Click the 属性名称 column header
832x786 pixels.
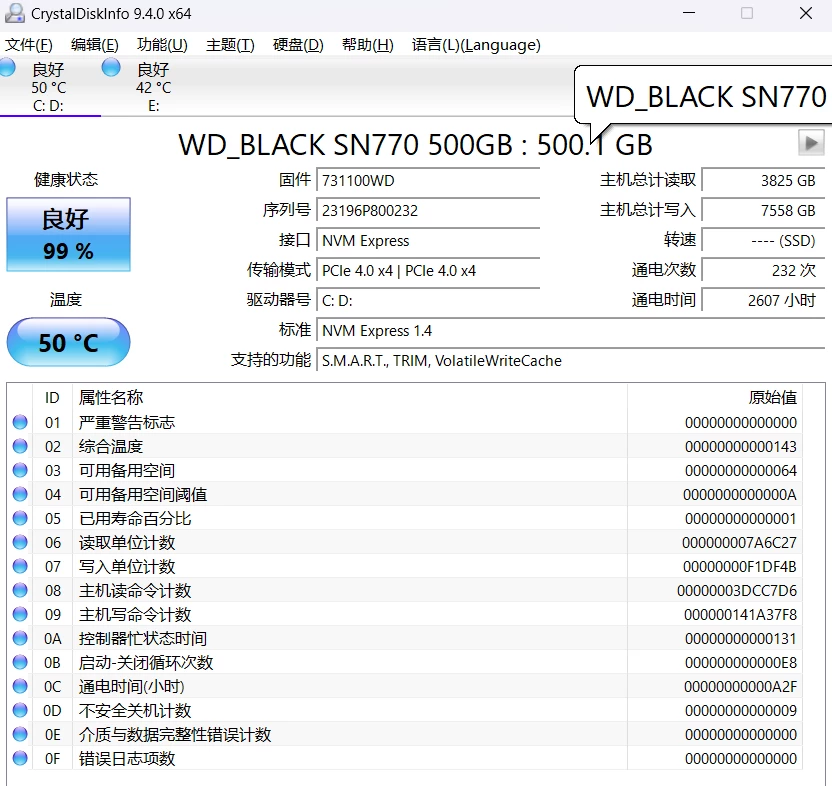coord(350,398)
